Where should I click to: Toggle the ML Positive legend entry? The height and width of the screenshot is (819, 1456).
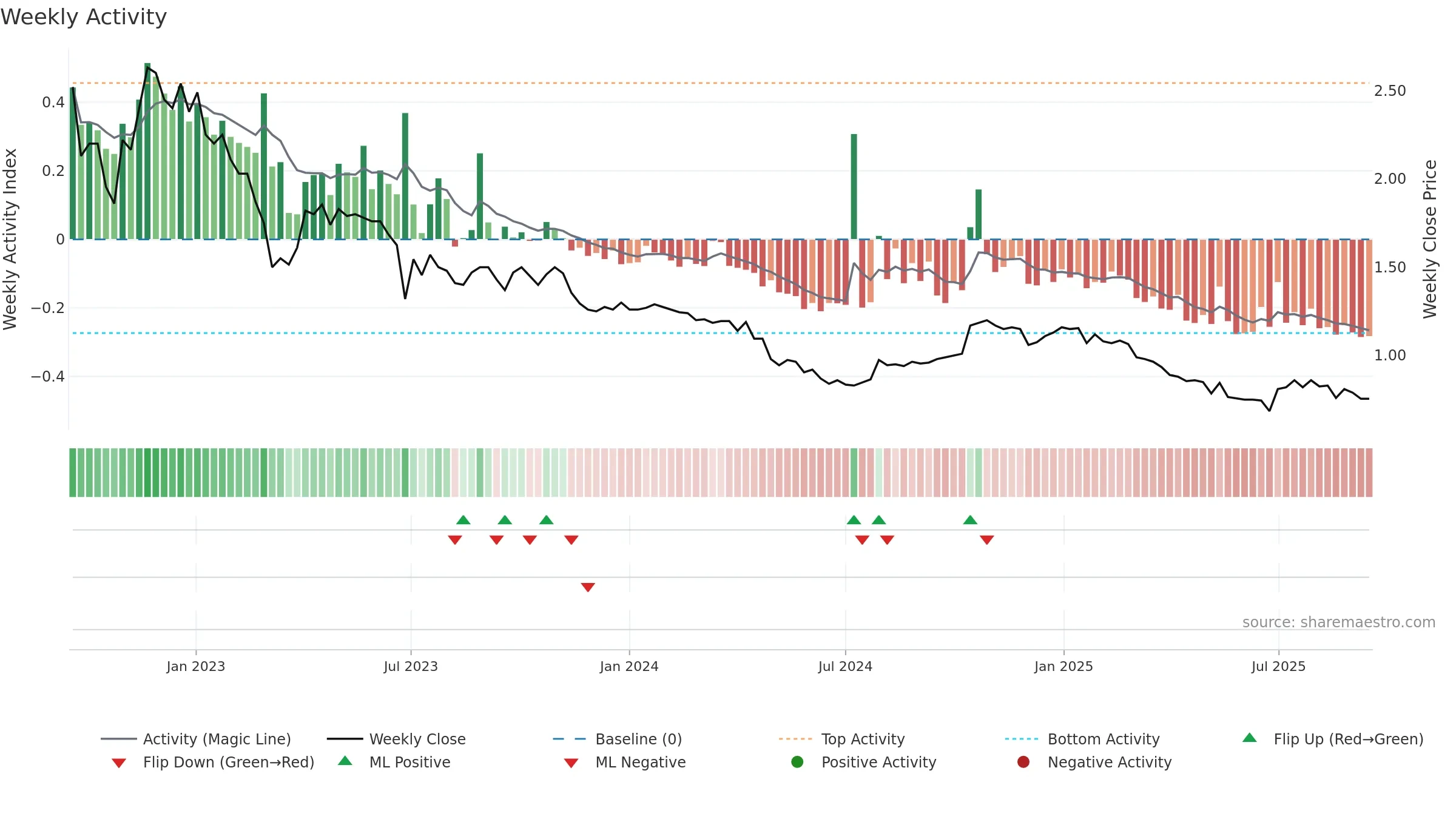(394, 762)
